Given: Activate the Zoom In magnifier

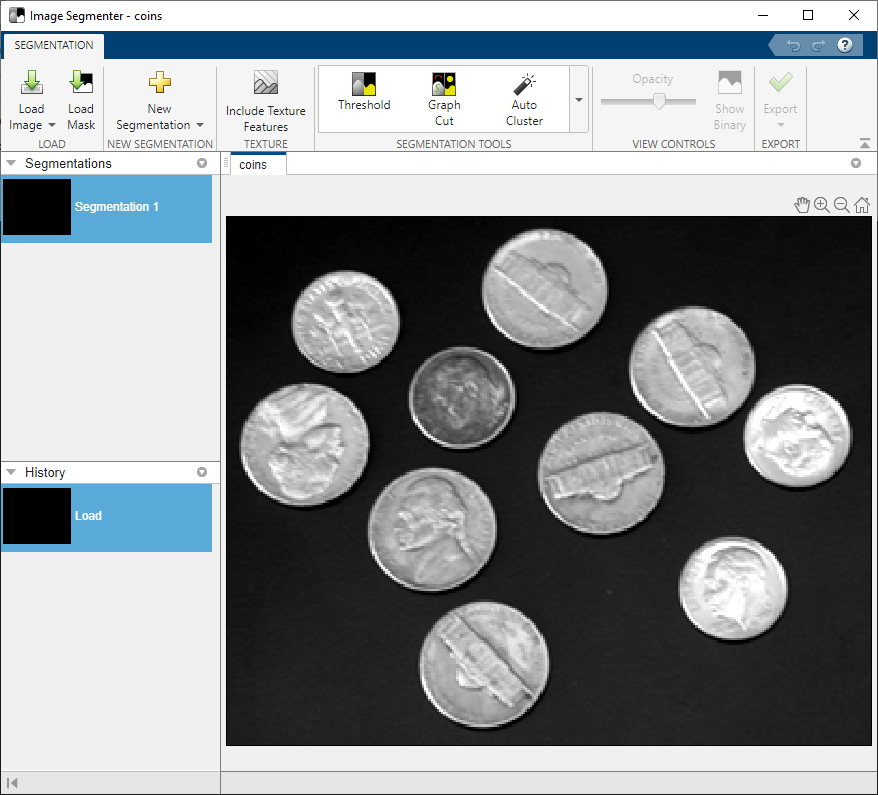Looking at the screenshot, I should pyautogui.click(x=822, y=205).
